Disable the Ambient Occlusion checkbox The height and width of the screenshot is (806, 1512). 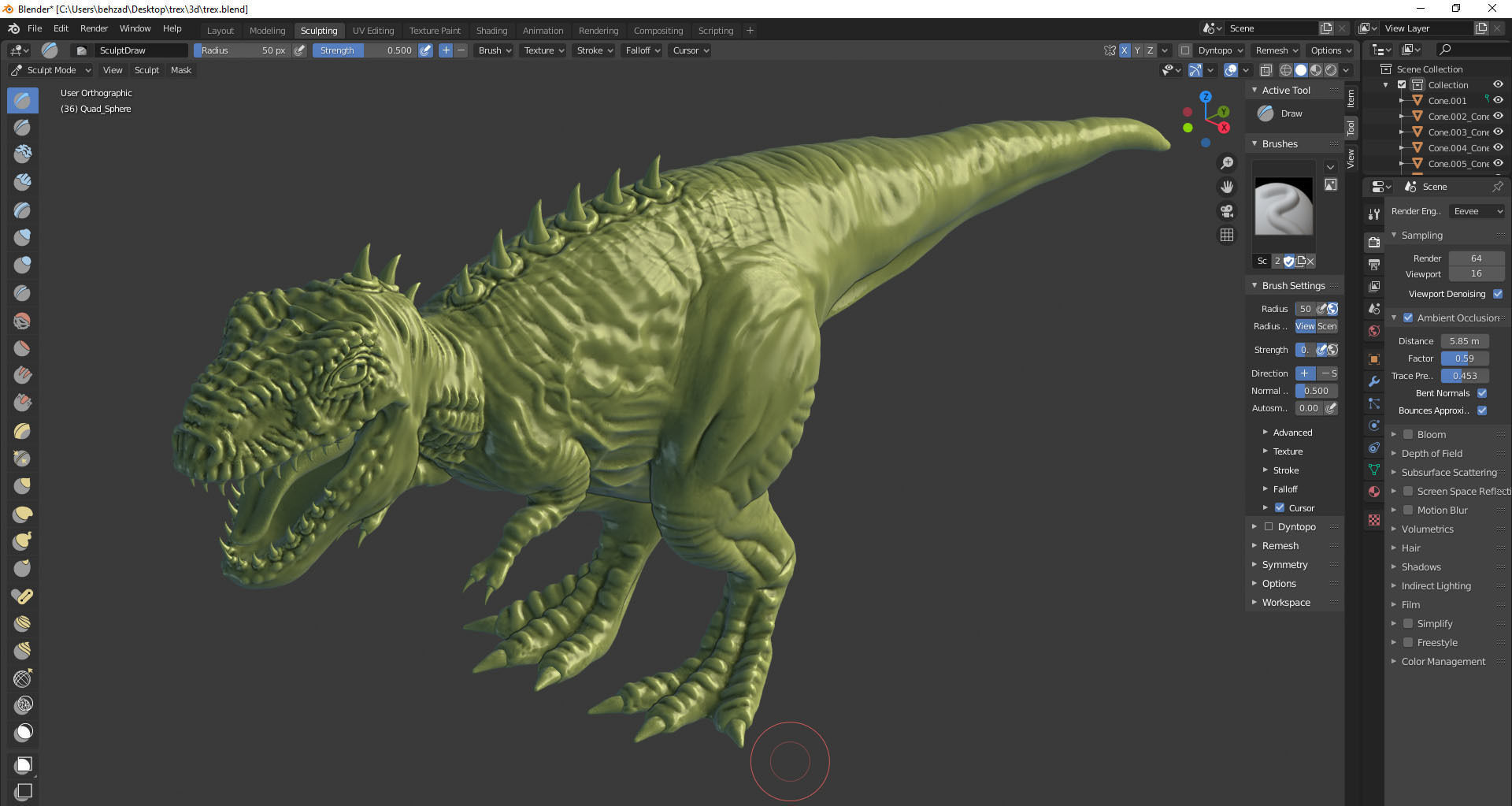click(x=1408, y=318)
